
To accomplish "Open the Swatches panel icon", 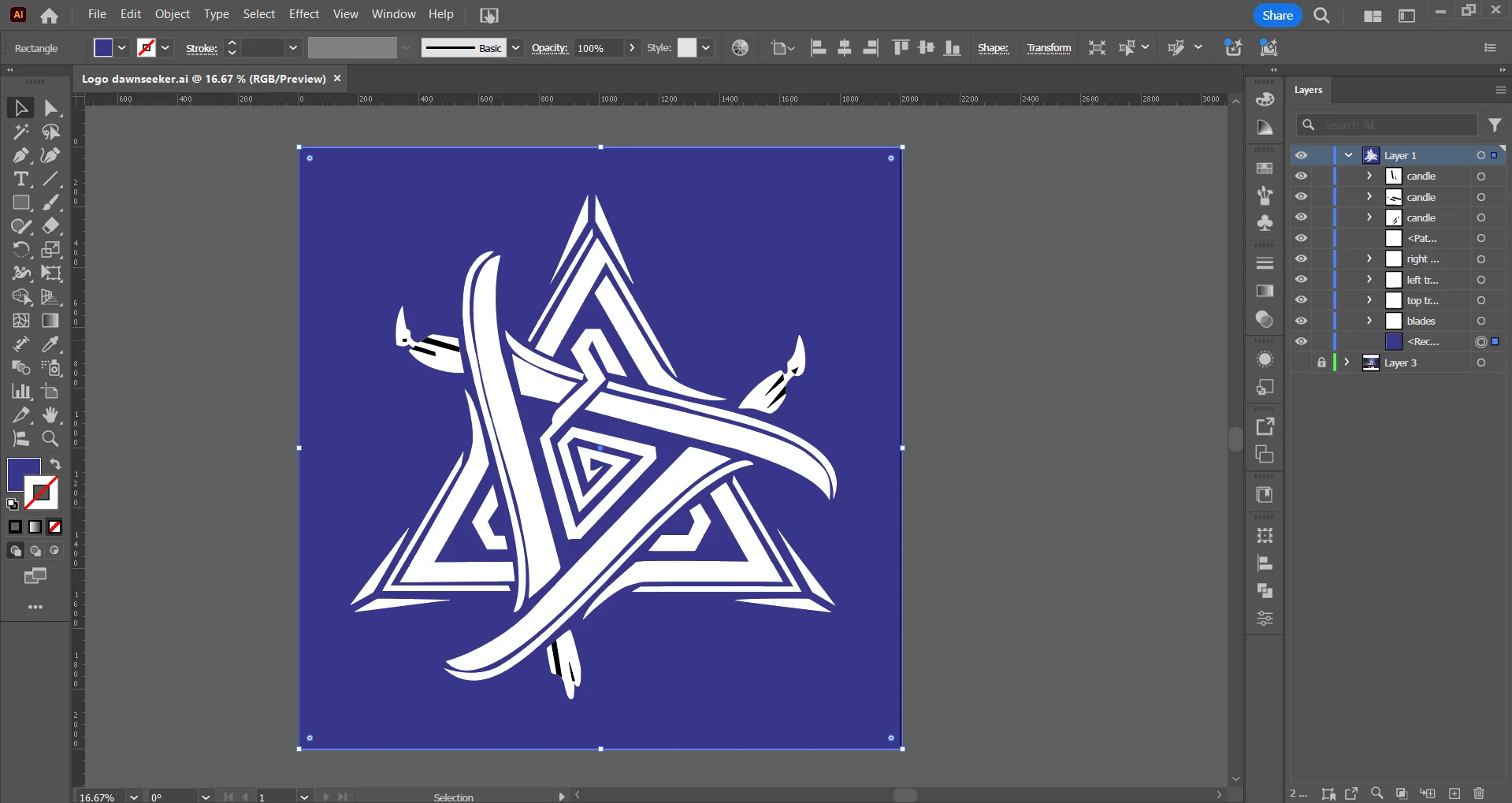I will pyautogui.click(x=1265, y=169).
